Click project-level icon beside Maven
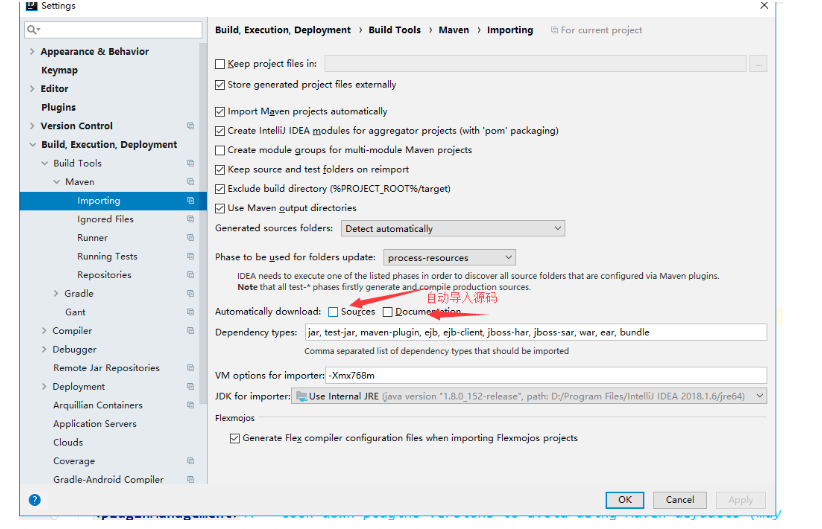 click(190, 182)
